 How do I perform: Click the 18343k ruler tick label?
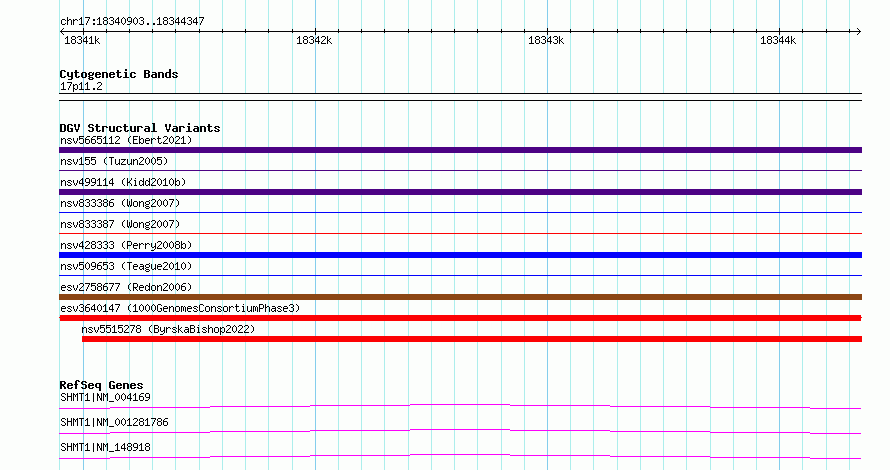546,40
